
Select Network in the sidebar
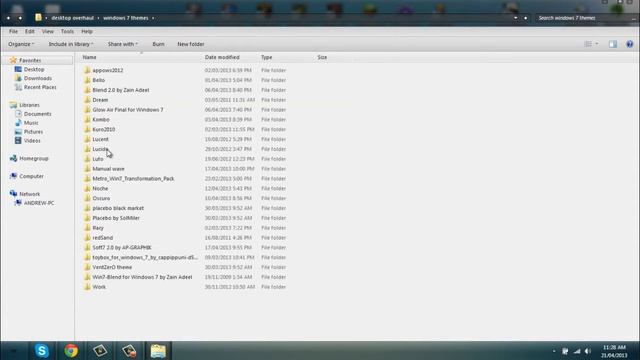coord(30,194)
